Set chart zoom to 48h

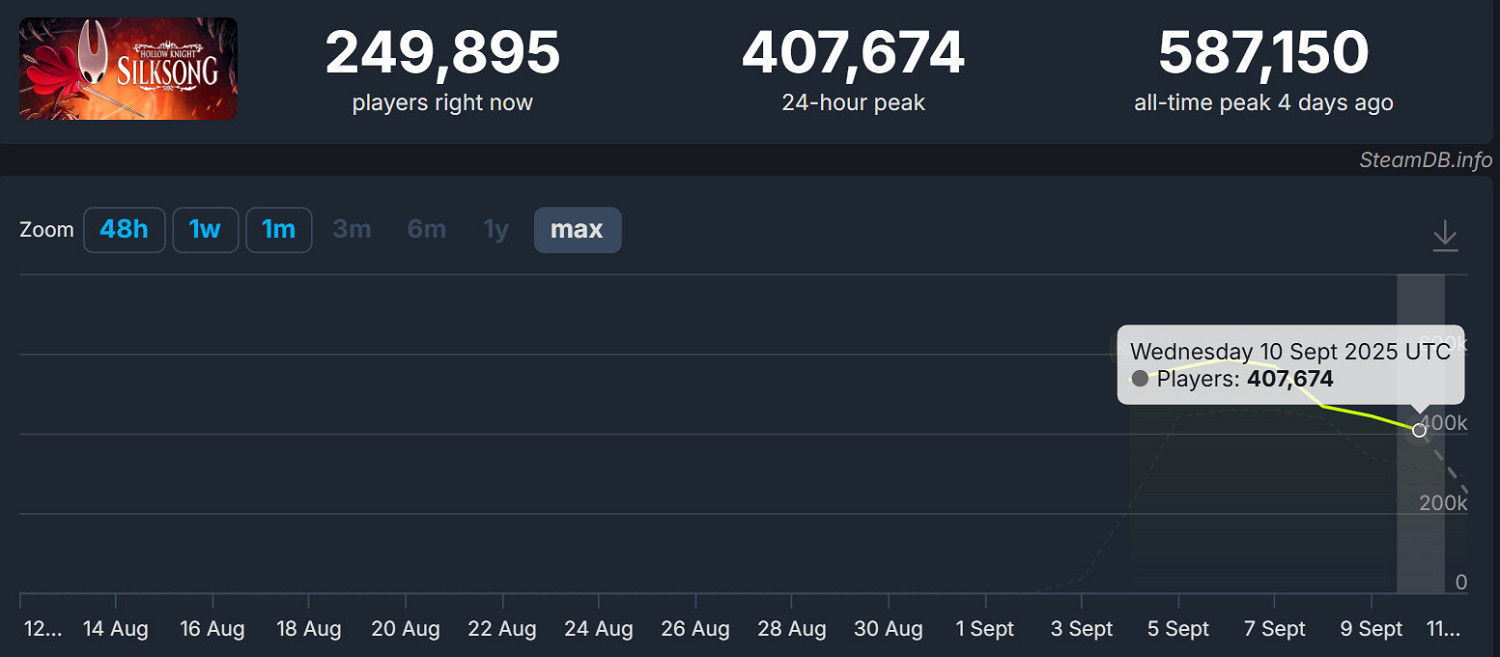124,230
